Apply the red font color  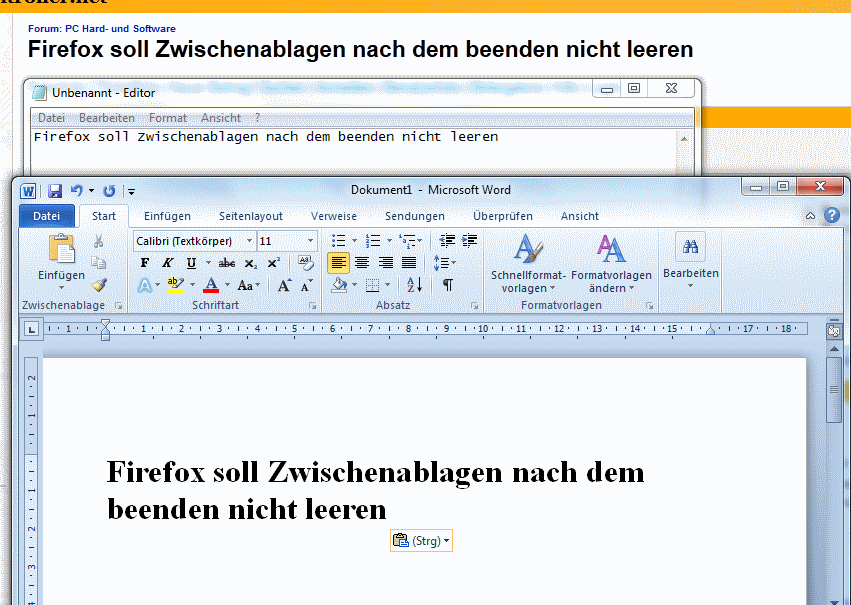[211, 285]
